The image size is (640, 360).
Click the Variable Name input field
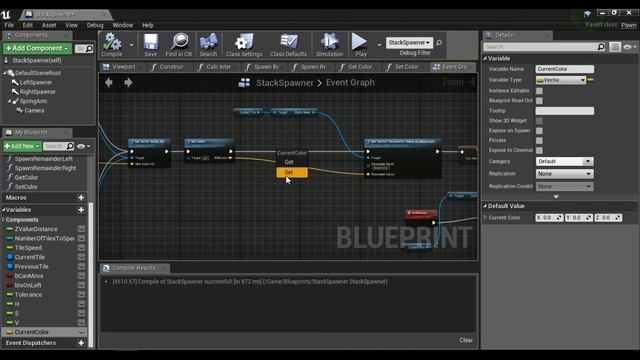click(564, 69)
